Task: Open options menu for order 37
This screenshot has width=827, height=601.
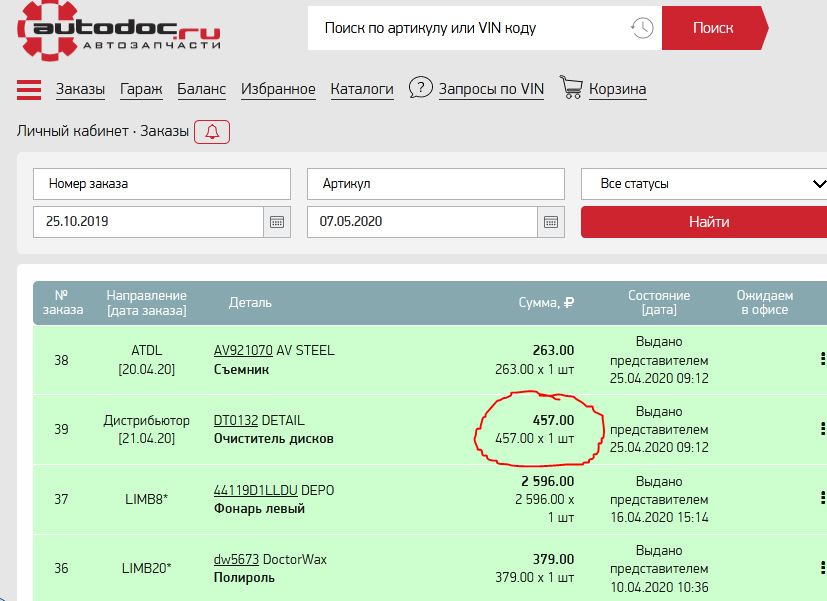Action: coord(822,498)
